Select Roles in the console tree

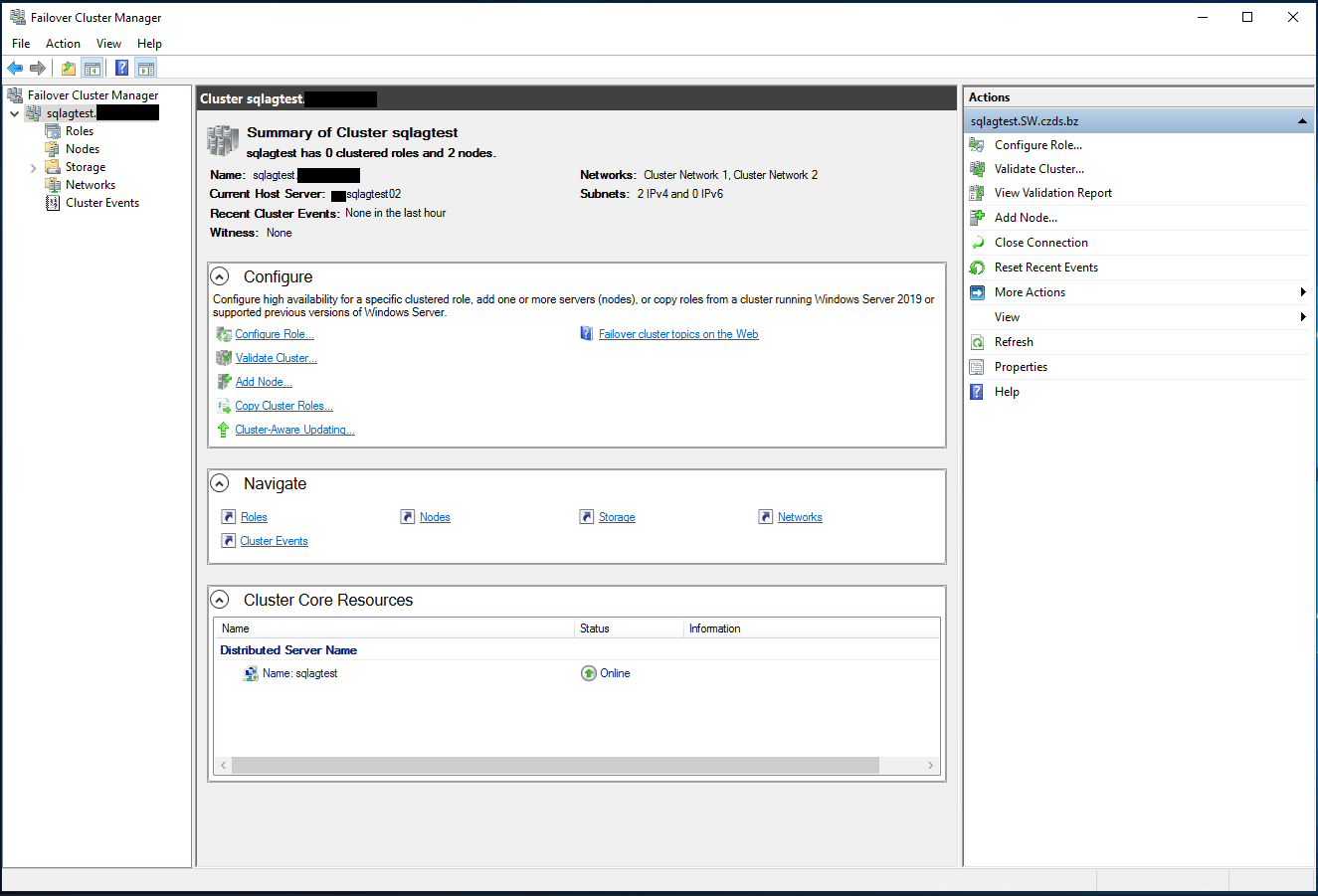tap(80, 131)
